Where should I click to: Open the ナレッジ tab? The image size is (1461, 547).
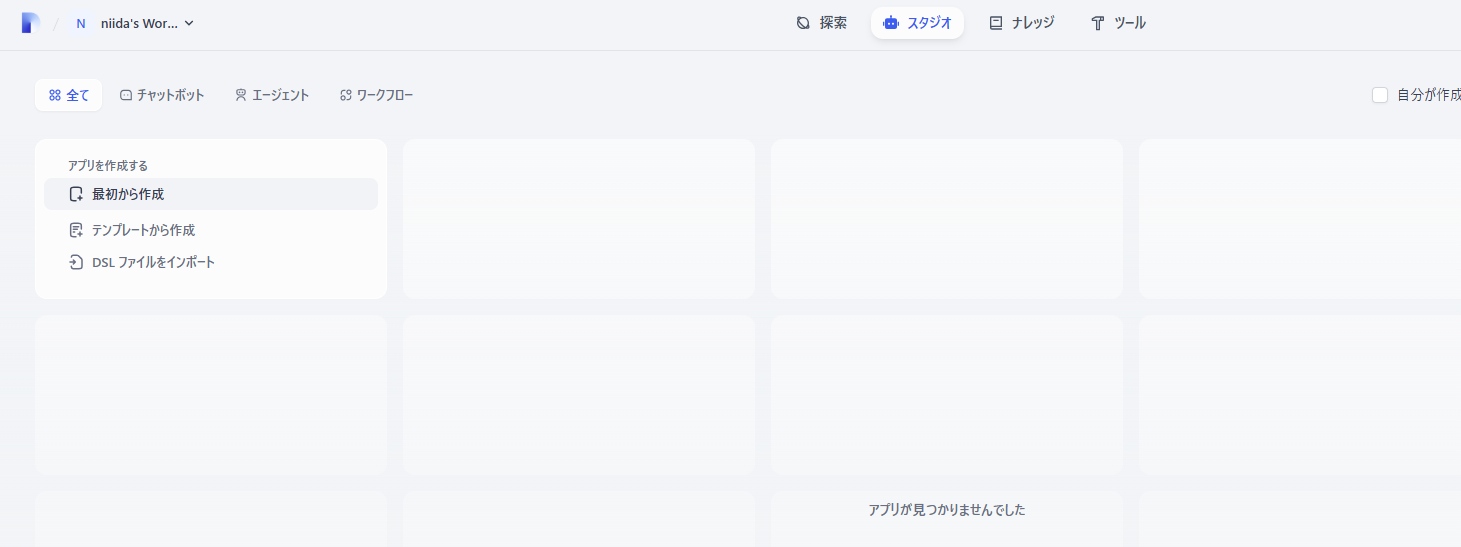(1022, 23)
